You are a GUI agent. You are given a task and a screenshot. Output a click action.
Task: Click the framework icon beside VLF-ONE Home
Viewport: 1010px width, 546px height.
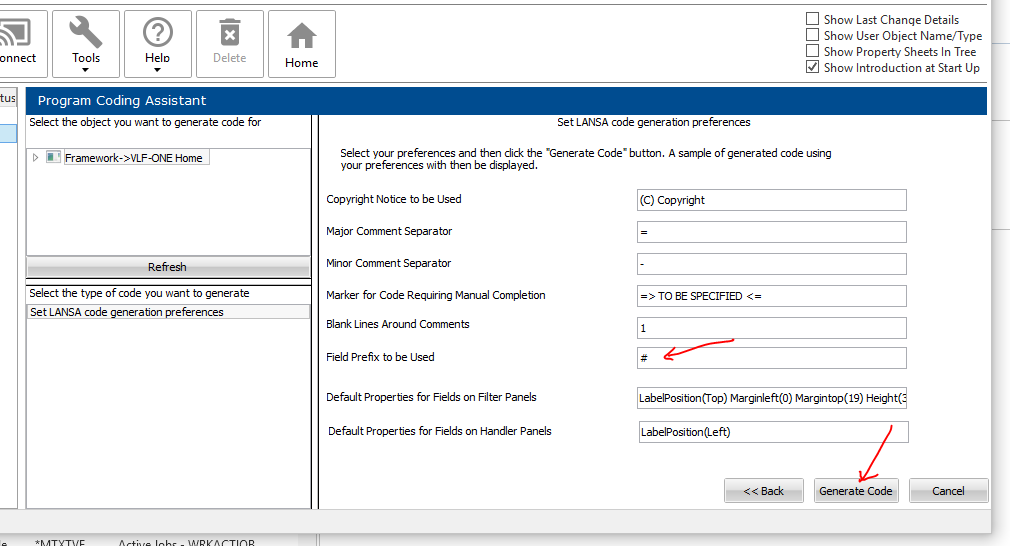click(53, 157)
